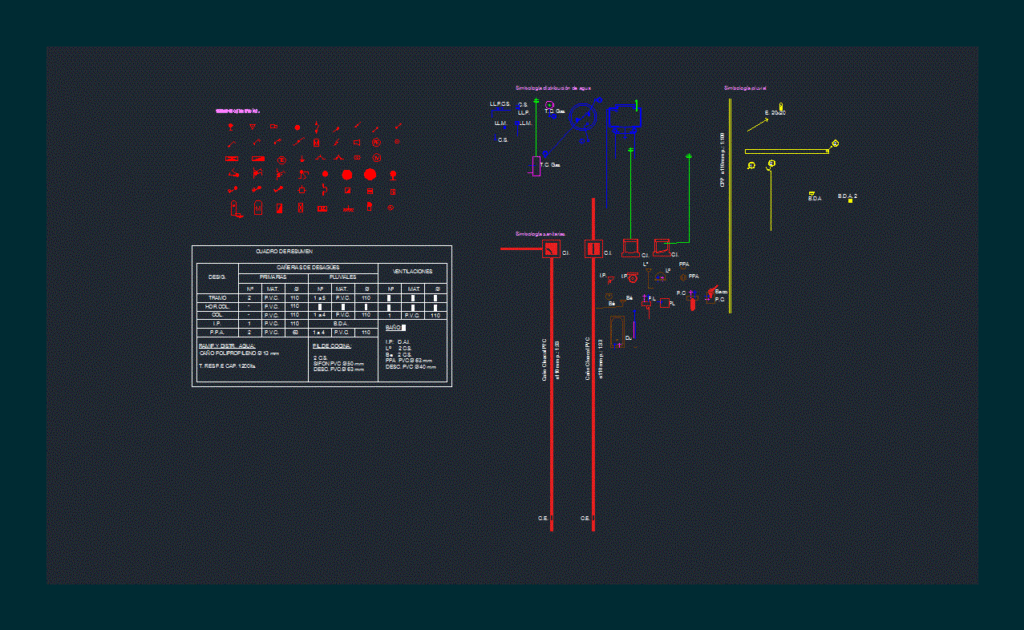Click the green vent arrowhead right of the tank
The image size is (1024, 630).
coord(689,157)
